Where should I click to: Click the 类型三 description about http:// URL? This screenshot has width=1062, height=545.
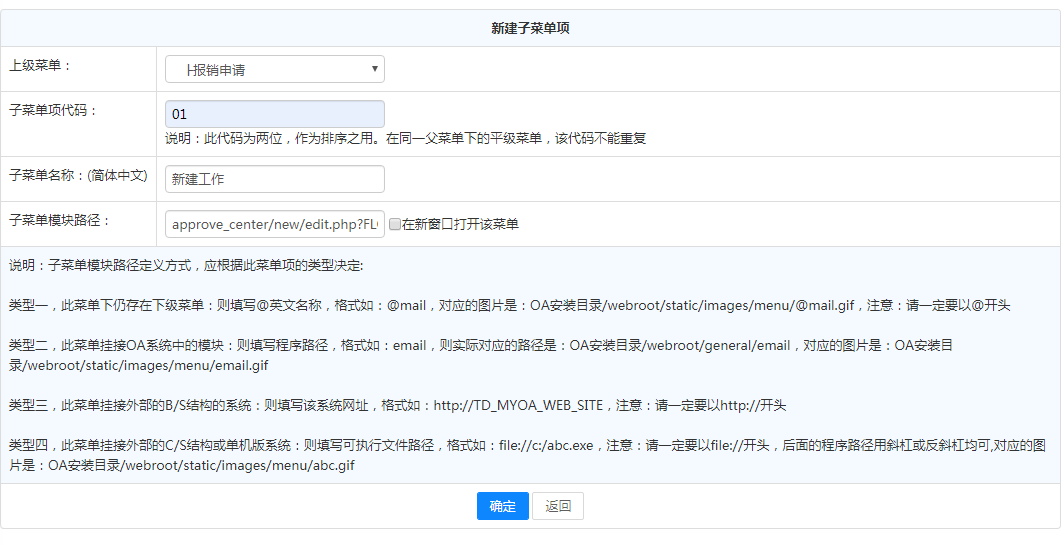point(397,405)
